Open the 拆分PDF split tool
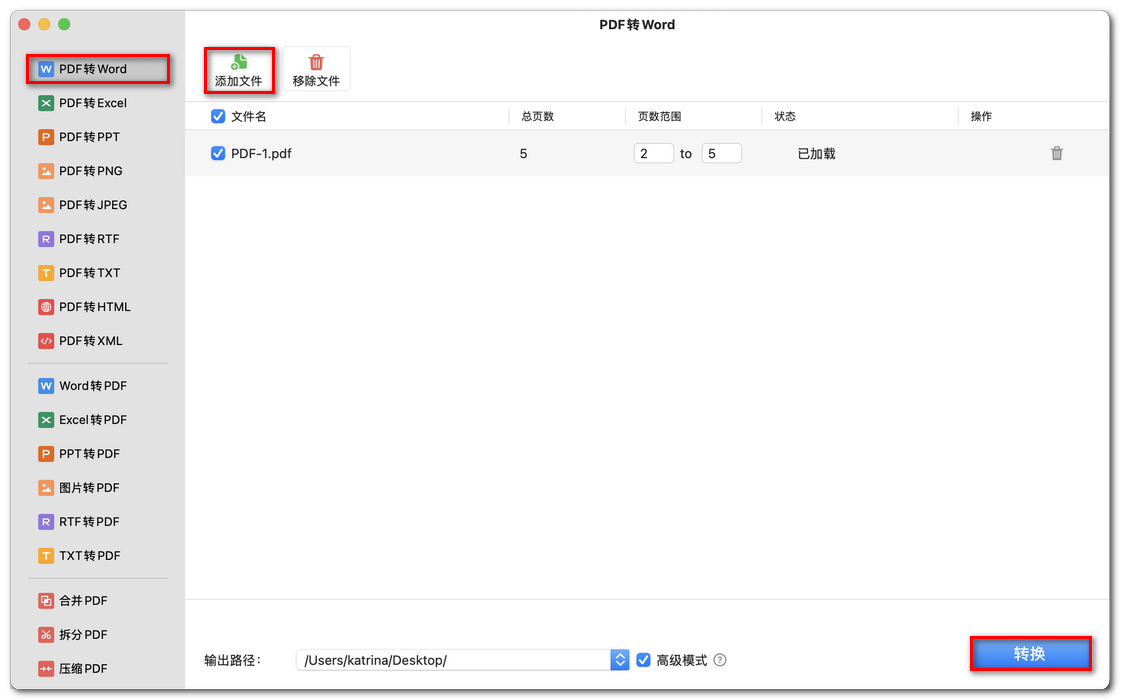 point(80,634)
